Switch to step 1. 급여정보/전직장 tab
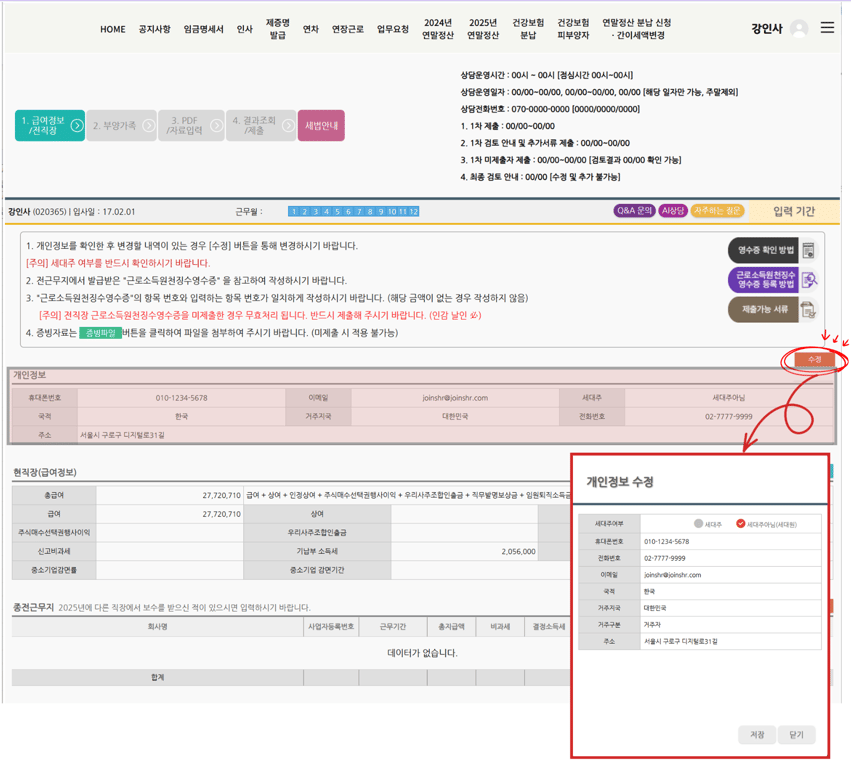Image resolution: width=851 pixels, height=768 pixels. click(50, 125)
